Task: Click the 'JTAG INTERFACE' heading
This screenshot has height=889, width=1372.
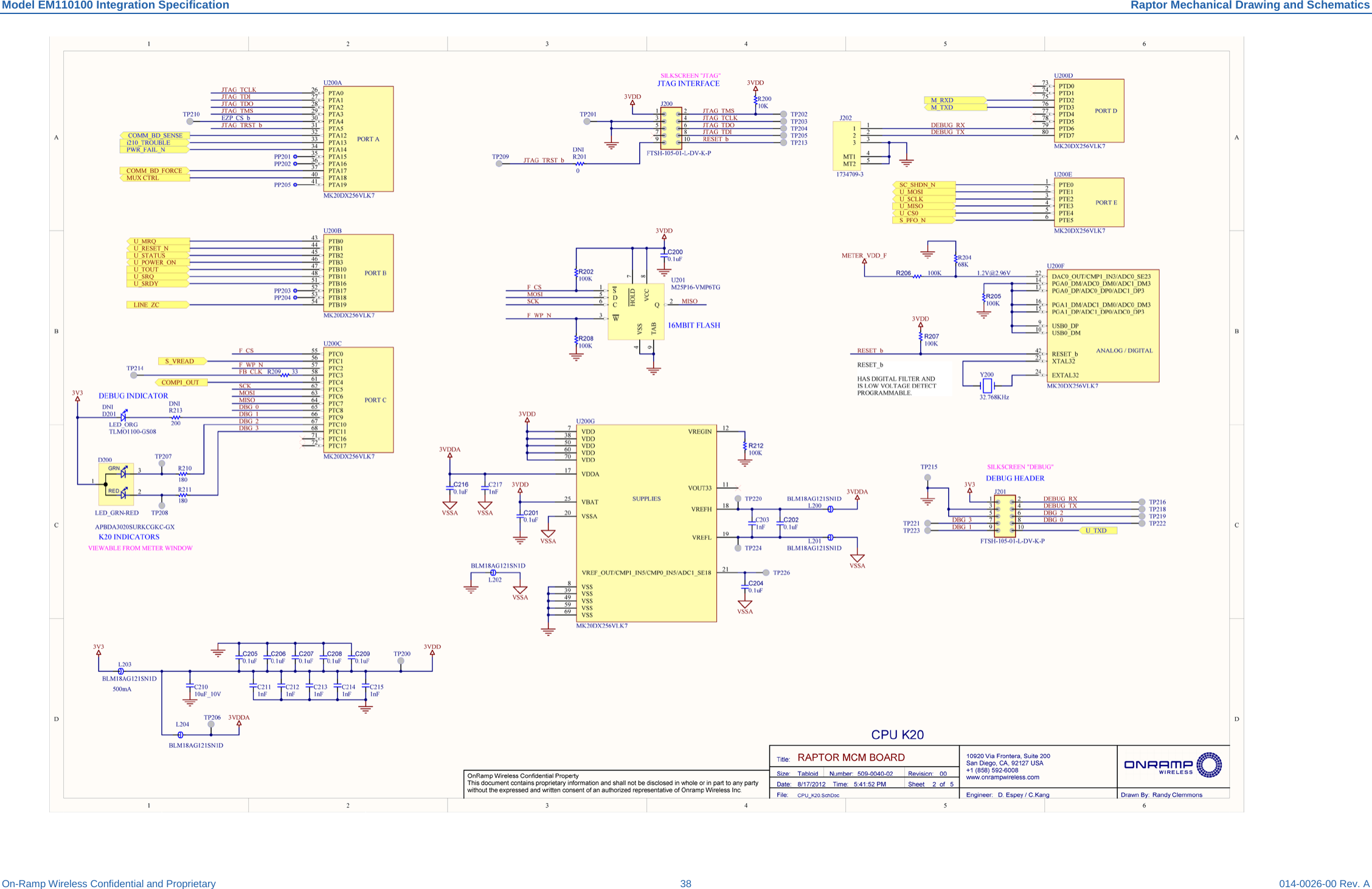Action: [688, 84]
